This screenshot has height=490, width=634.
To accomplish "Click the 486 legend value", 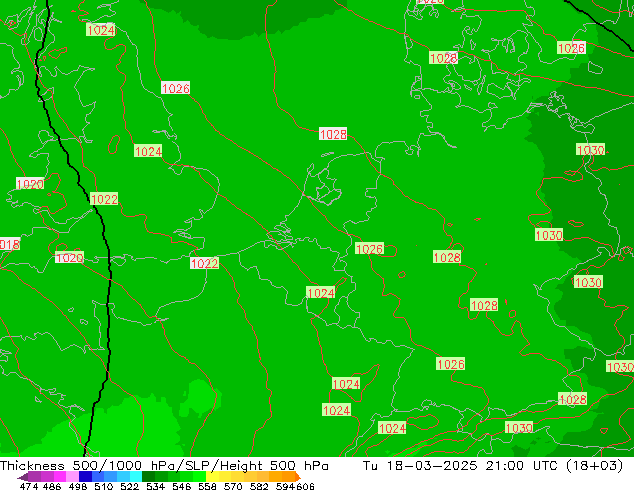I will coord(51,486).
